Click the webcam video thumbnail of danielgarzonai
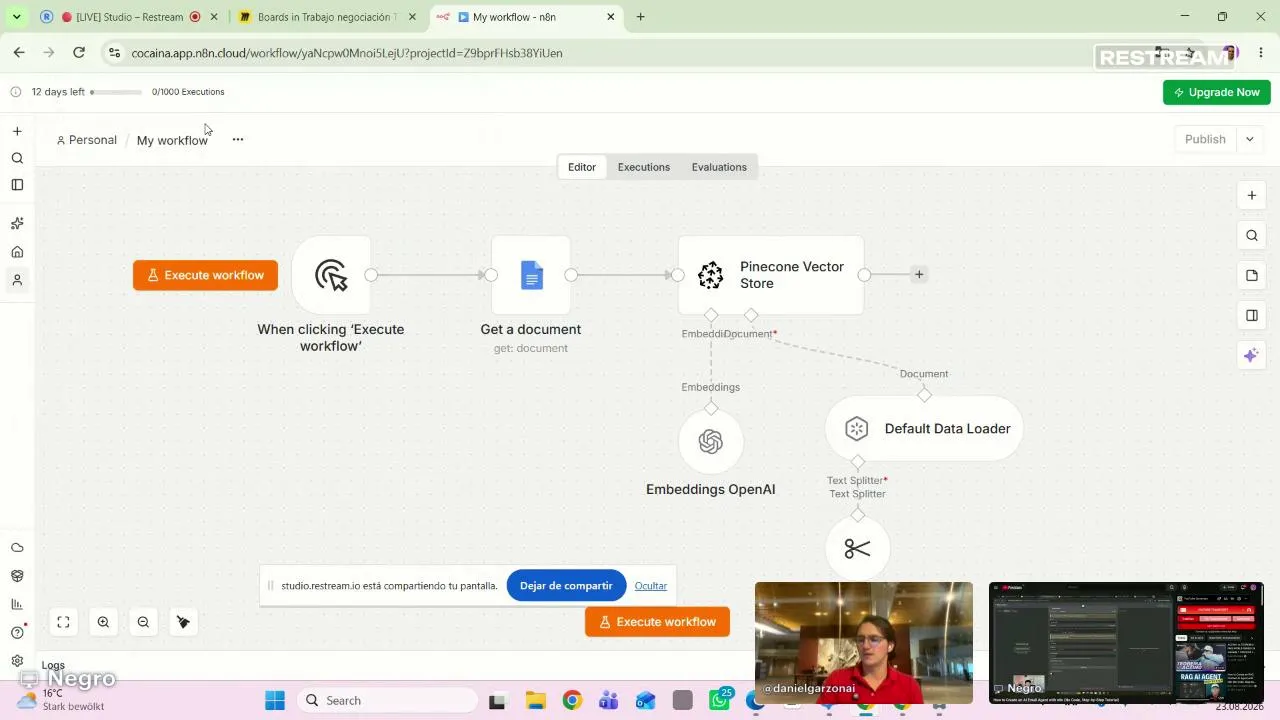1280x720 pixels. 864,643
